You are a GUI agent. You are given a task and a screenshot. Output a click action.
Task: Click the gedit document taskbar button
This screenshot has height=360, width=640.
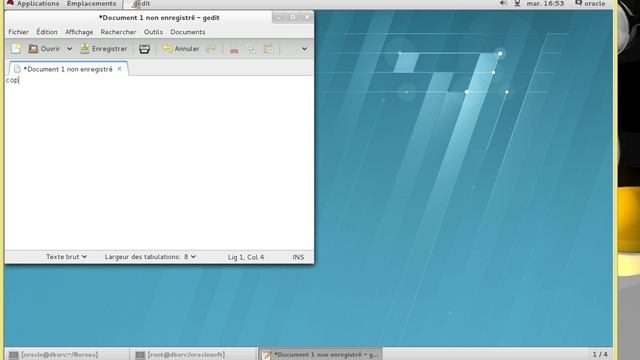coord(320,355)
